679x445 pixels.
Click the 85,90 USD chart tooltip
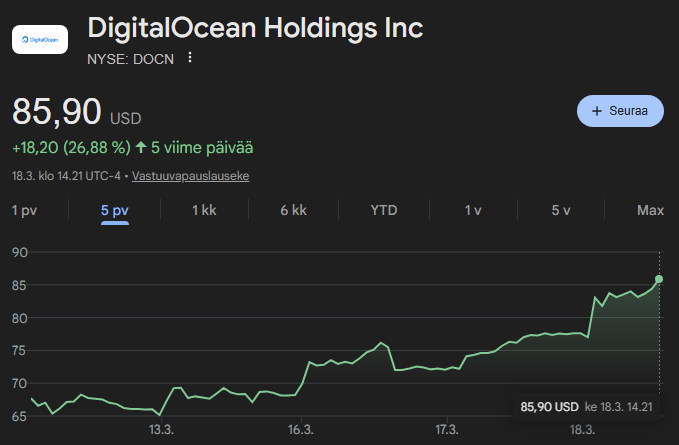click(586, 407)
